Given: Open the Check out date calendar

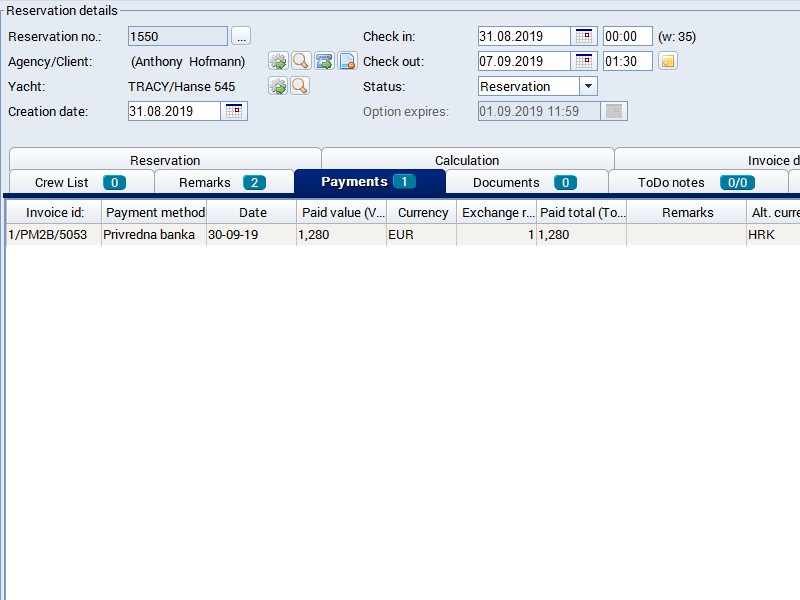Looking at the screenshot, I should tap(584, 62).
